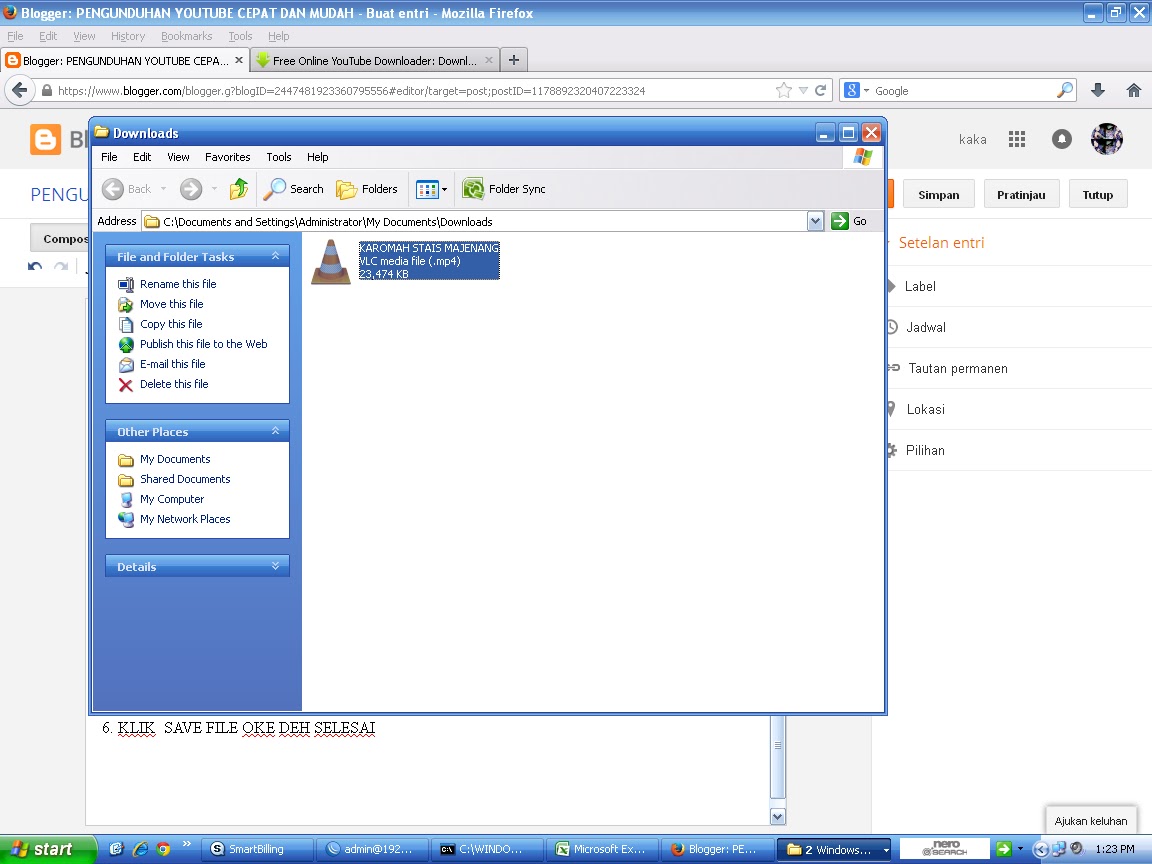Open the Edit menu in Downloads window
Screen dimensions: 1152x864
(x=142, y=157)
